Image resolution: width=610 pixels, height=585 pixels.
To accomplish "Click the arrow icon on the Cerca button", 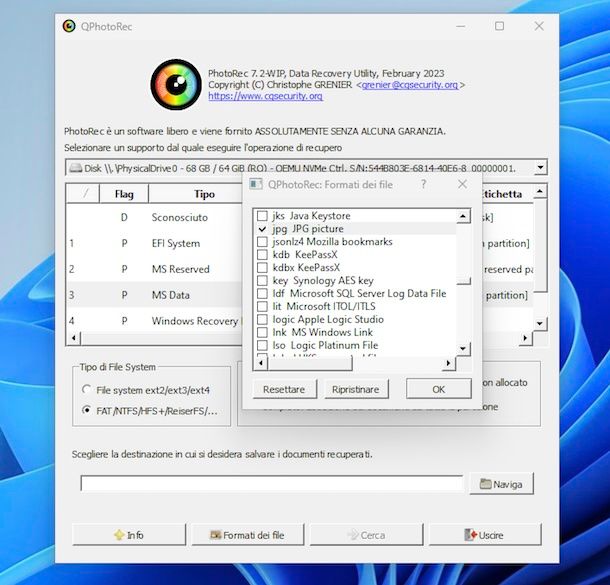I will (x=352, y=535).
